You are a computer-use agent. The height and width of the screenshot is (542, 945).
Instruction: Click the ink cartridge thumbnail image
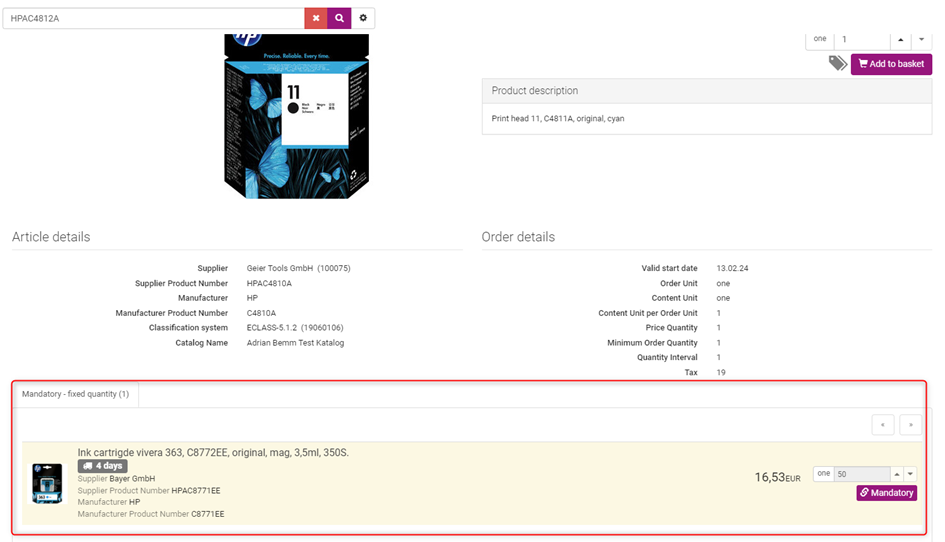tap(47, 483)
